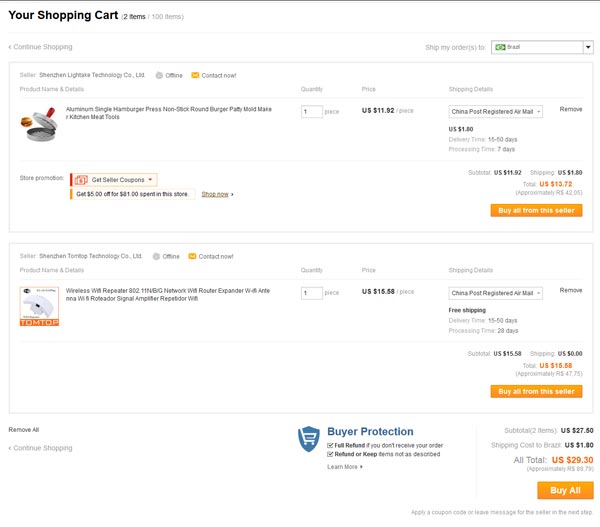This screenshot has height=527, width=600.
Task: Click the Tomtop seller's Contact now envelope icon
Action: coord(192,256)
